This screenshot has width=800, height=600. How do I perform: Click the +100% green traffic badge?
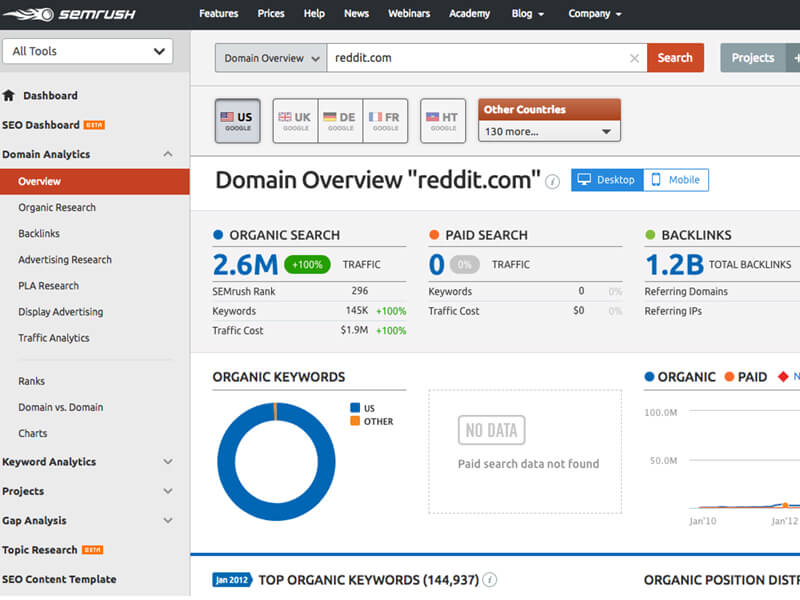pos(307,265)
